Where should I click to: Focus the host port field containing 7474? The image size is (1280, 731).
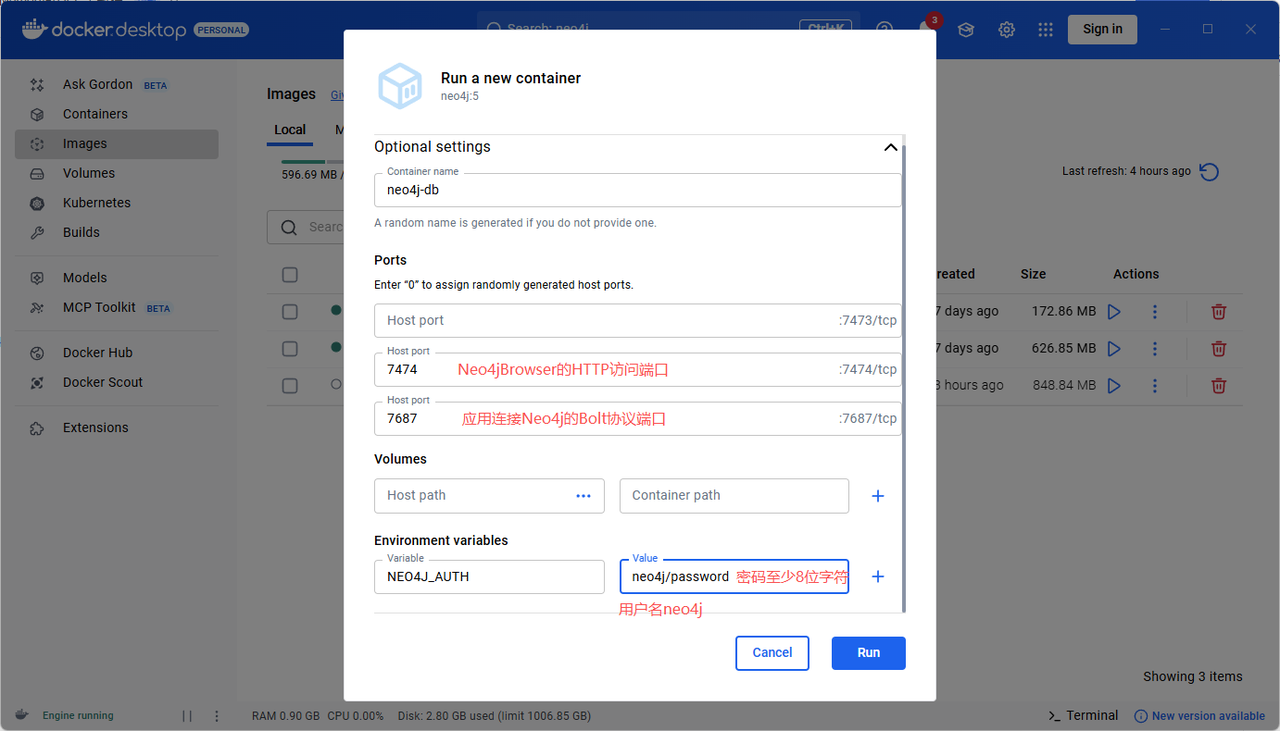637,369
